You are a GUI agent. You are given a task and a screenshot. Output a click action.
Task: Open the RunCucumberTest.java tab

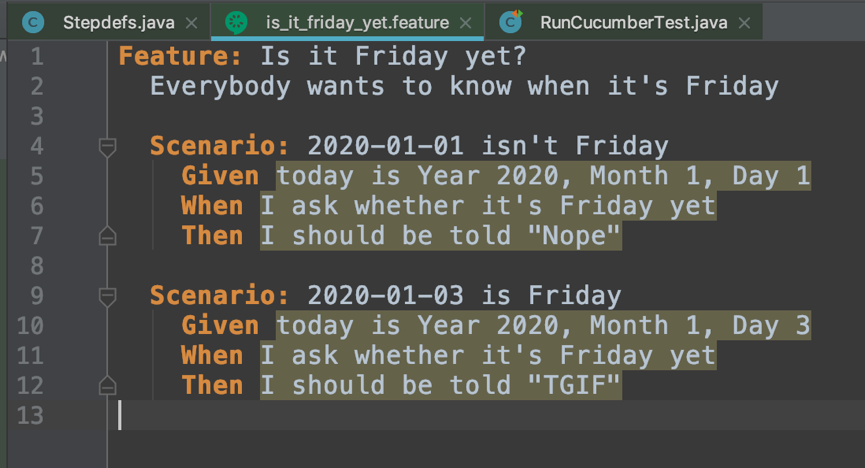[633, 23]
